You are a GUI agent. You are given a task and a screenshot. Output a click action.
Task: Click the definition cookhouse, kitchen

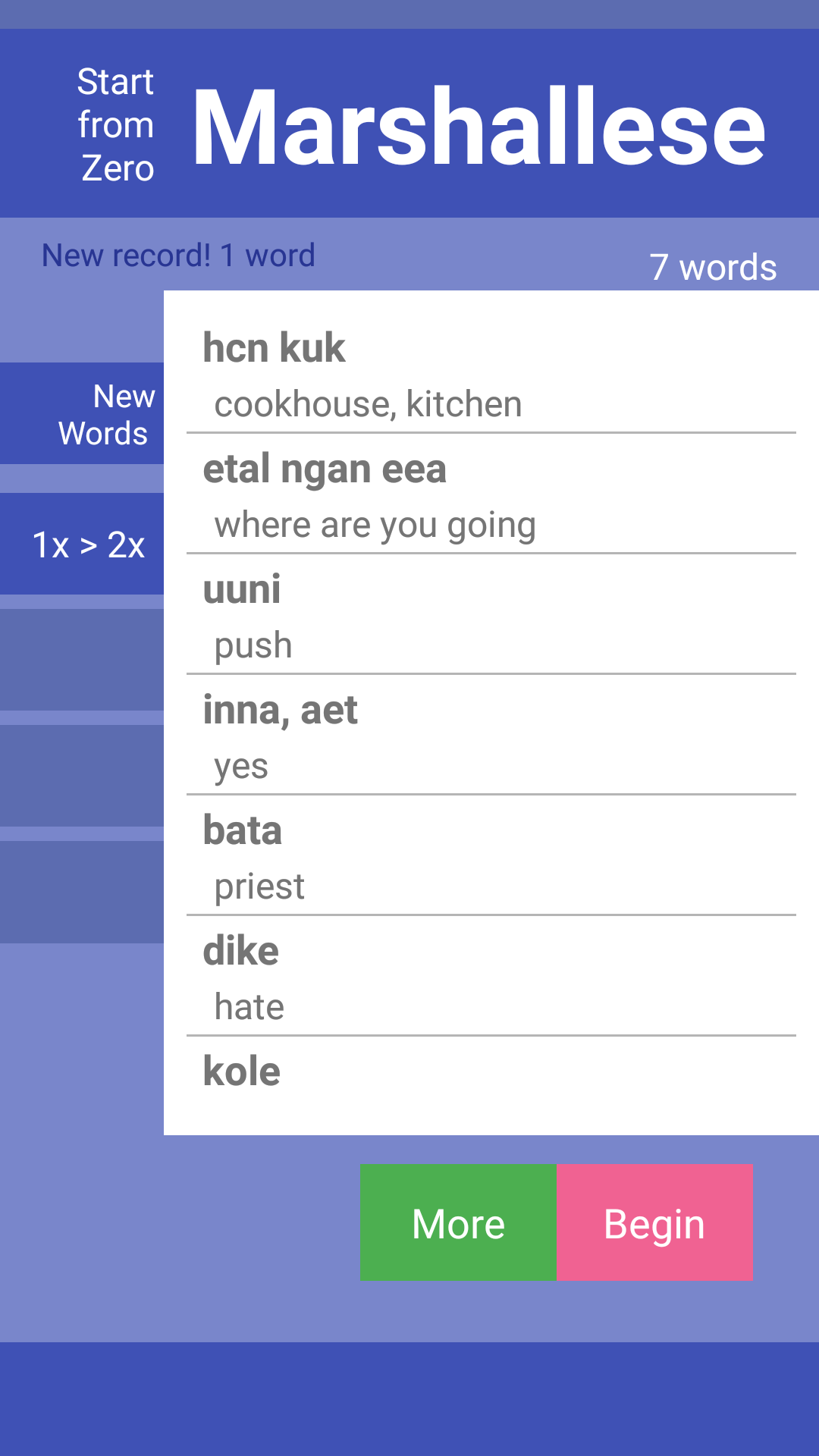368,404
